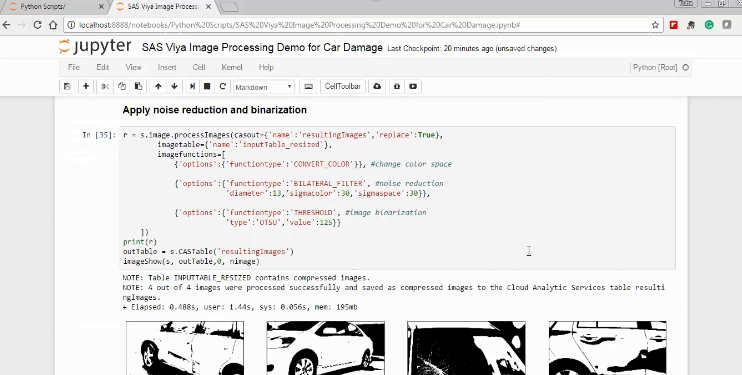Open the gray shield extension icon
The image size is (742, 375).
coord(727,25)
